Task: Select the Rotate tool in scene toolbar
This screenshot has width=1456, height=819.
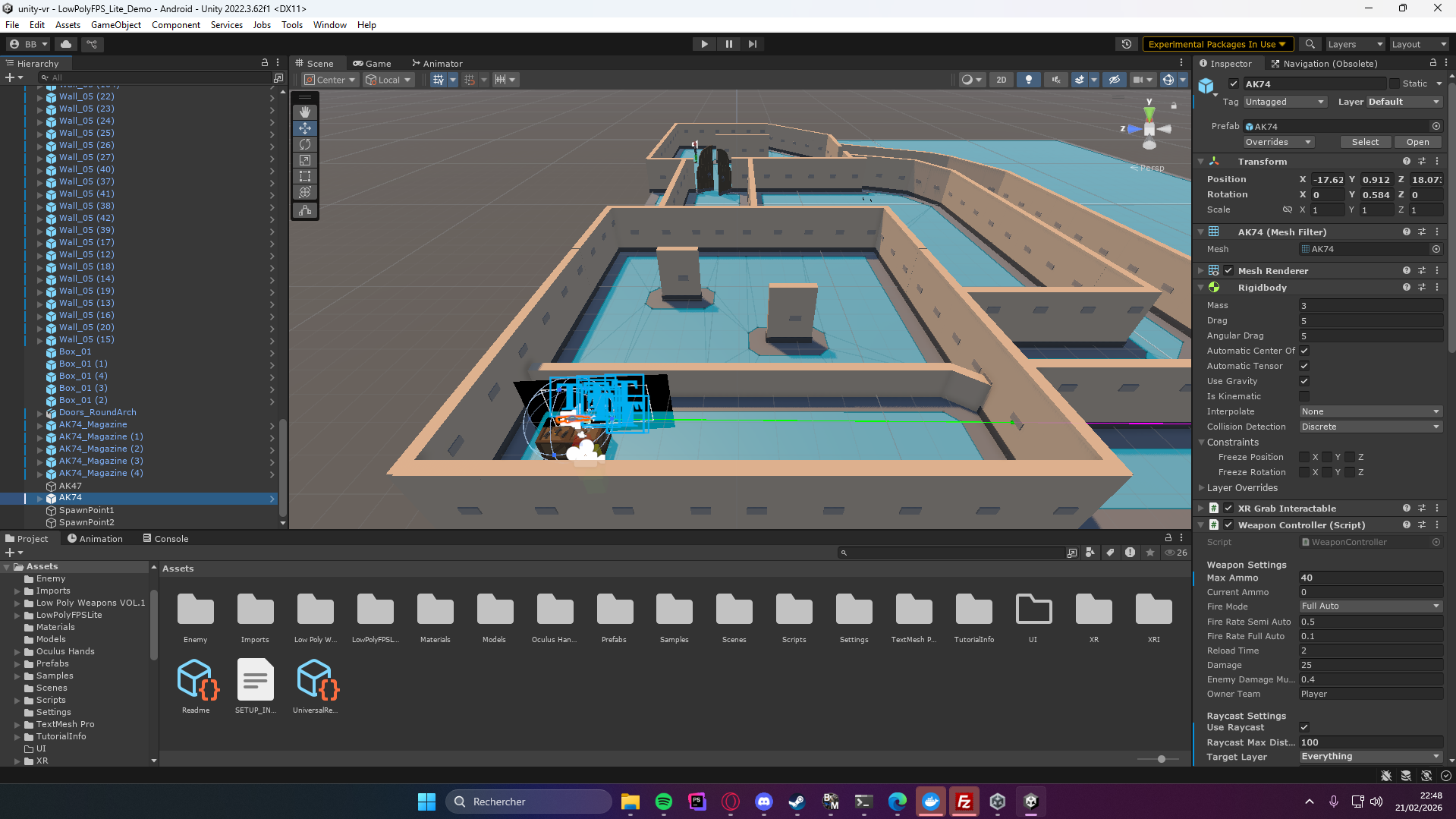Action: (305, 144)
